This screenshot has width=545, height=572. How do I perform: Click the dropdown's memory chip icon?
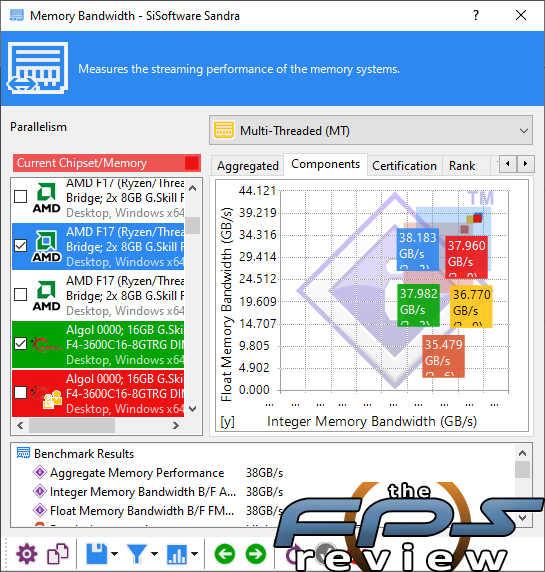223,130
